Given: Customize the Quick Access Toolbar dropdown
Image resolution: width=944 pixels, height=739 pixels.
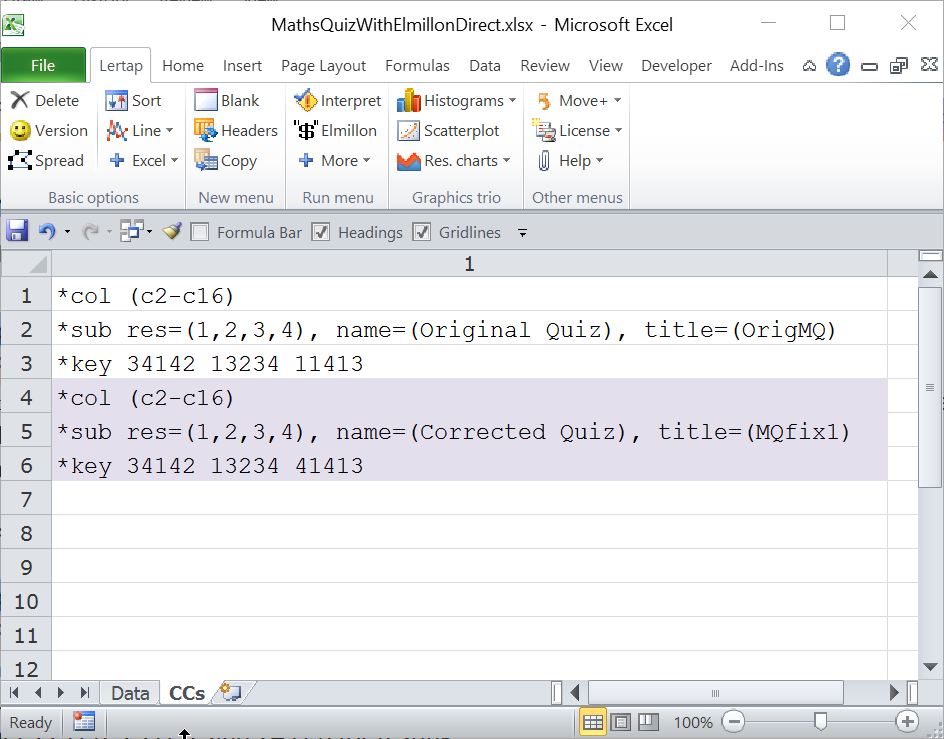Looking at the screenshot, I should [x=523, y=232].
